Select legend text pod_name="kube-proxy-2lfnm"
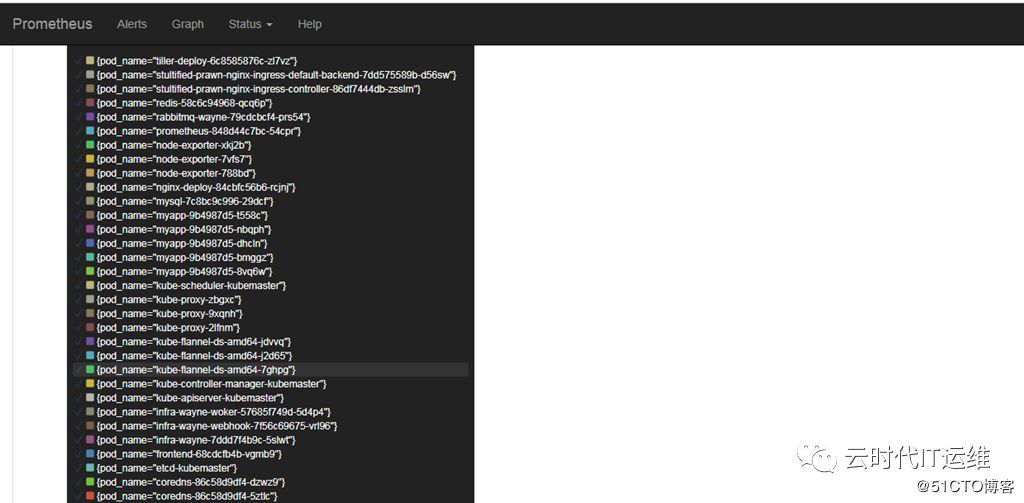 (168, 327)
